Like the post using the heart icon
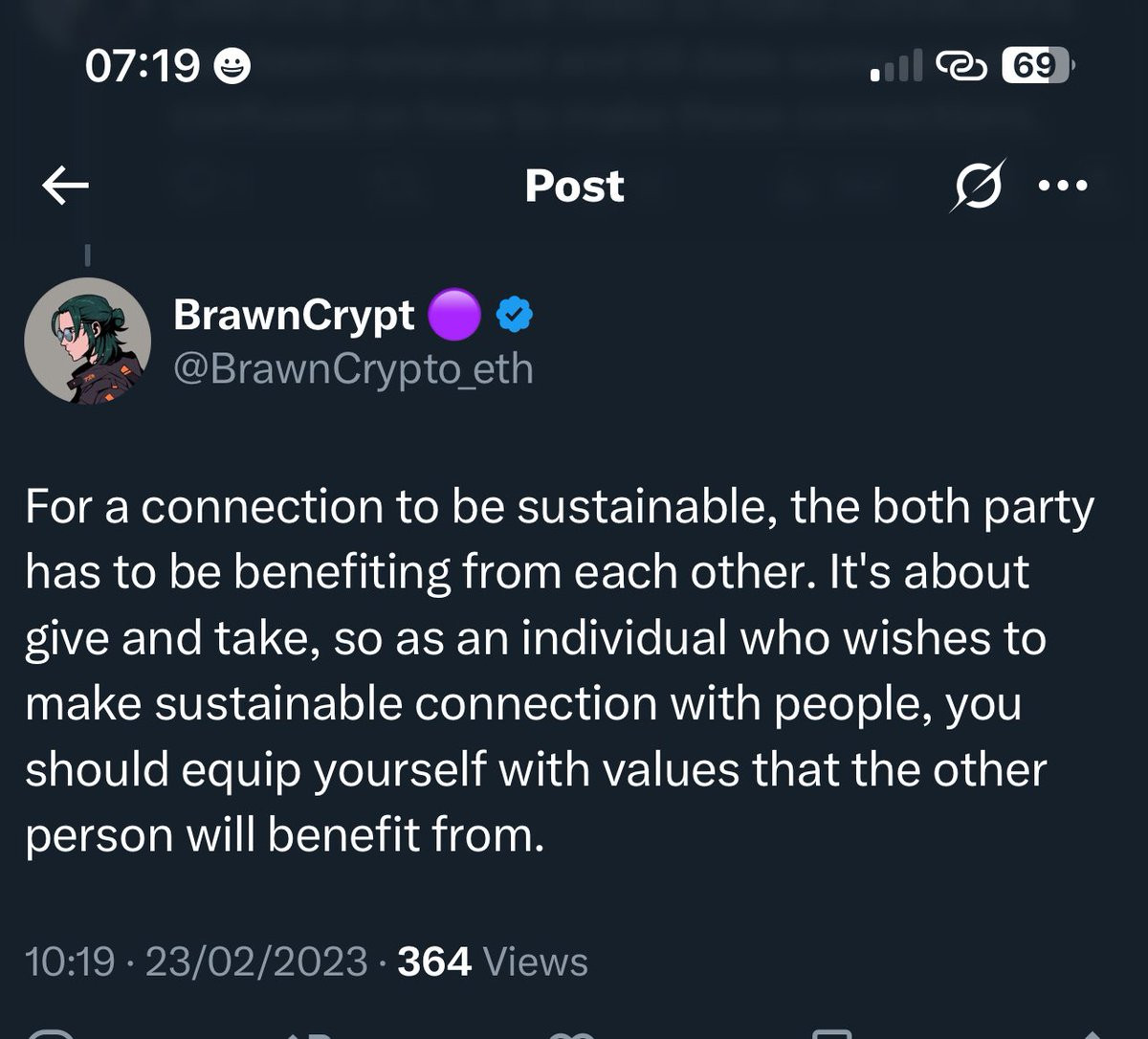1148x1039 pixels. pos(571,1033)
